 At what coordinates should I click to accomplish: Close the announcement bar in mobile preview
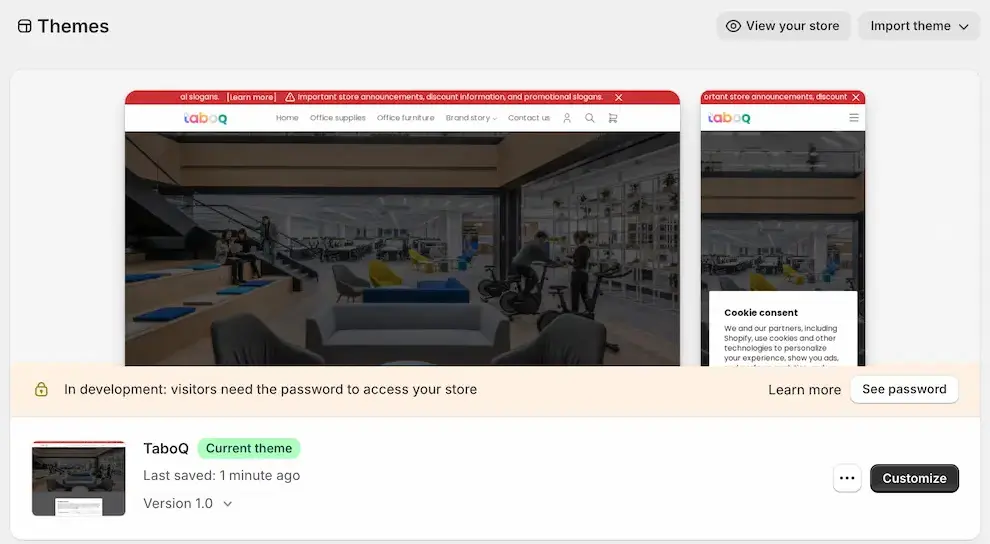point(856,98)
